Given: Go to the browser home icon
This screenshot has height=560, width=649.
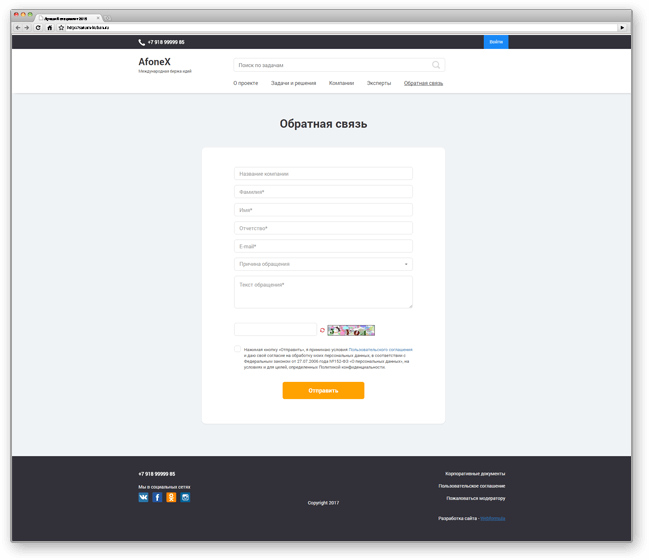Looking at the screenshot, I should pyautogui.click(x=50, y=28).
